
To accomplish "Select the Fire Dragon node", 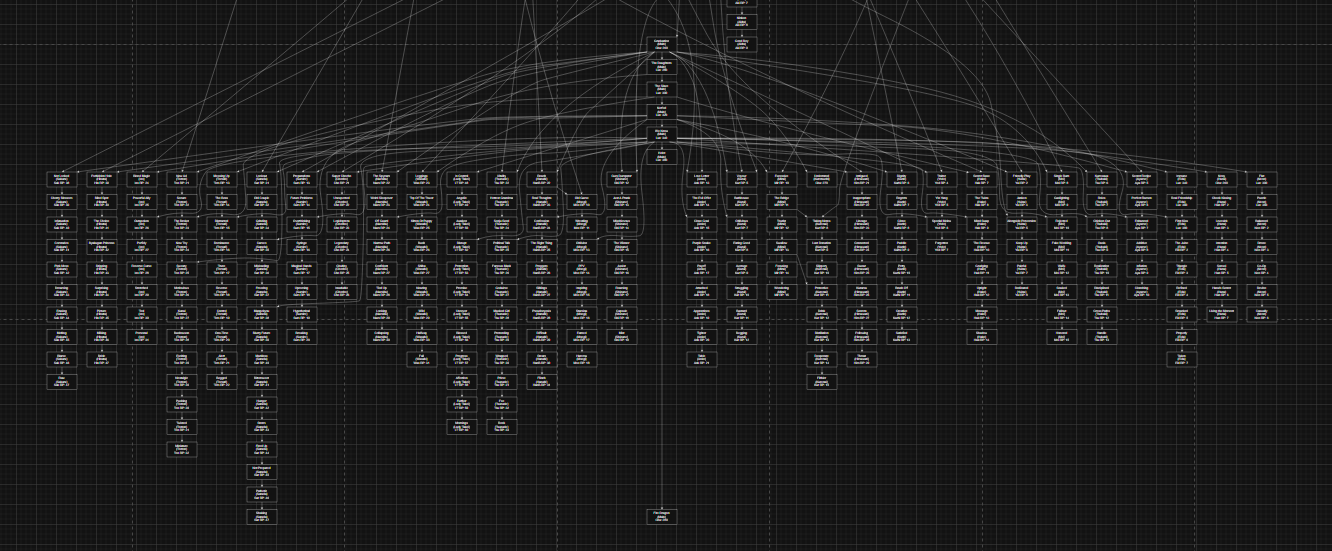I will [x=661, y=516].
